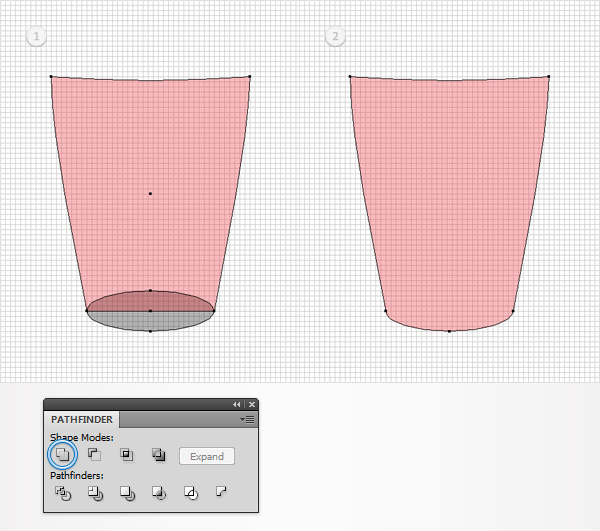Apply Outline pathfinder
This screenshot has height=531, width=600.
tap(191, 493)
